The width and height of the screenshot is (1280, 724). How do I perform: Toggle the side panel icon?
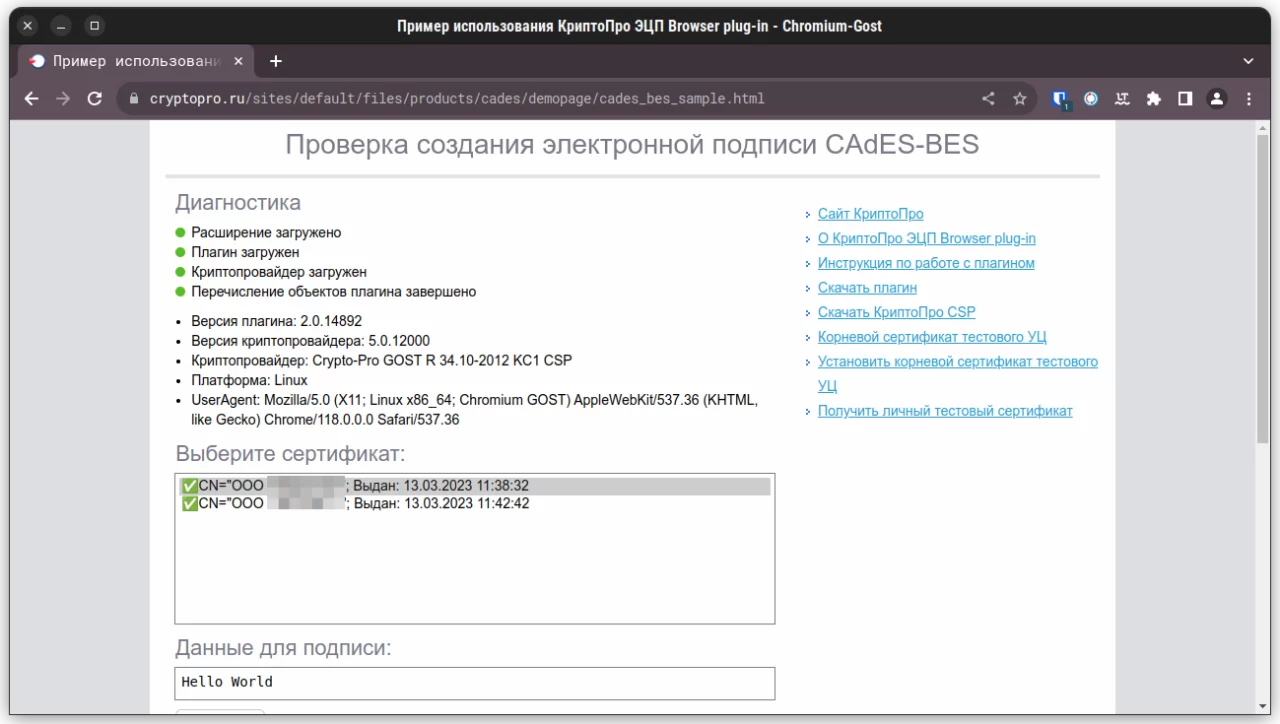click(x=1185, y=99)
